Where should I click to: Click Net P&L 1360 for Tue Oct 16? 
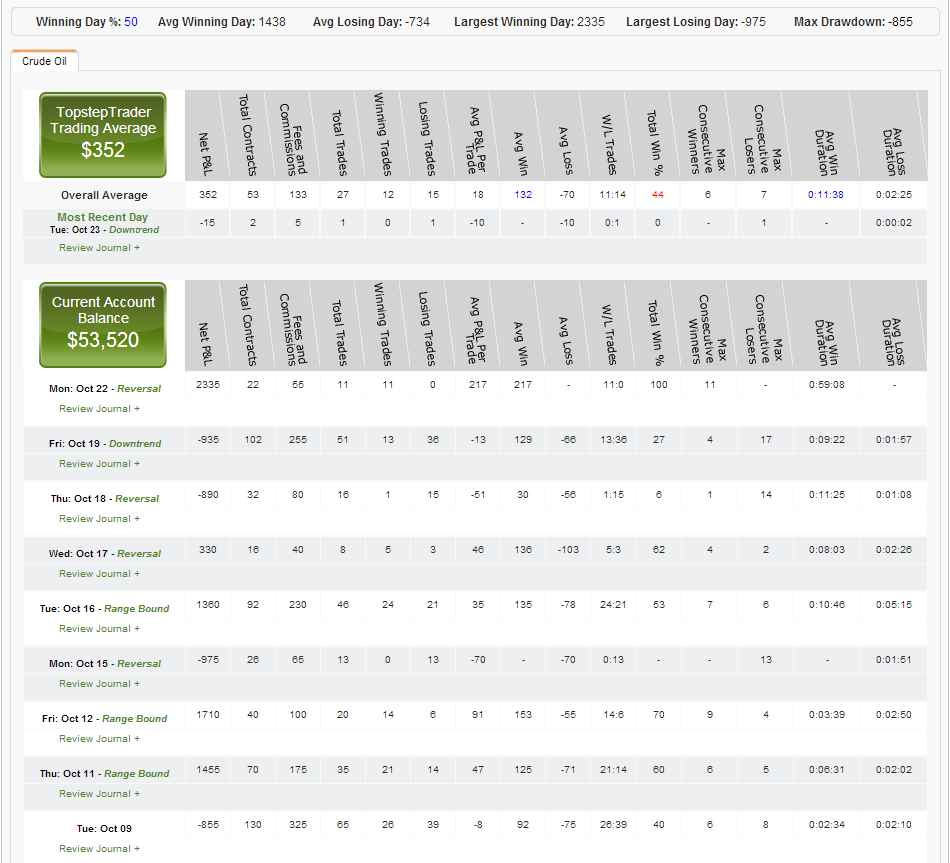pos(208,605)
